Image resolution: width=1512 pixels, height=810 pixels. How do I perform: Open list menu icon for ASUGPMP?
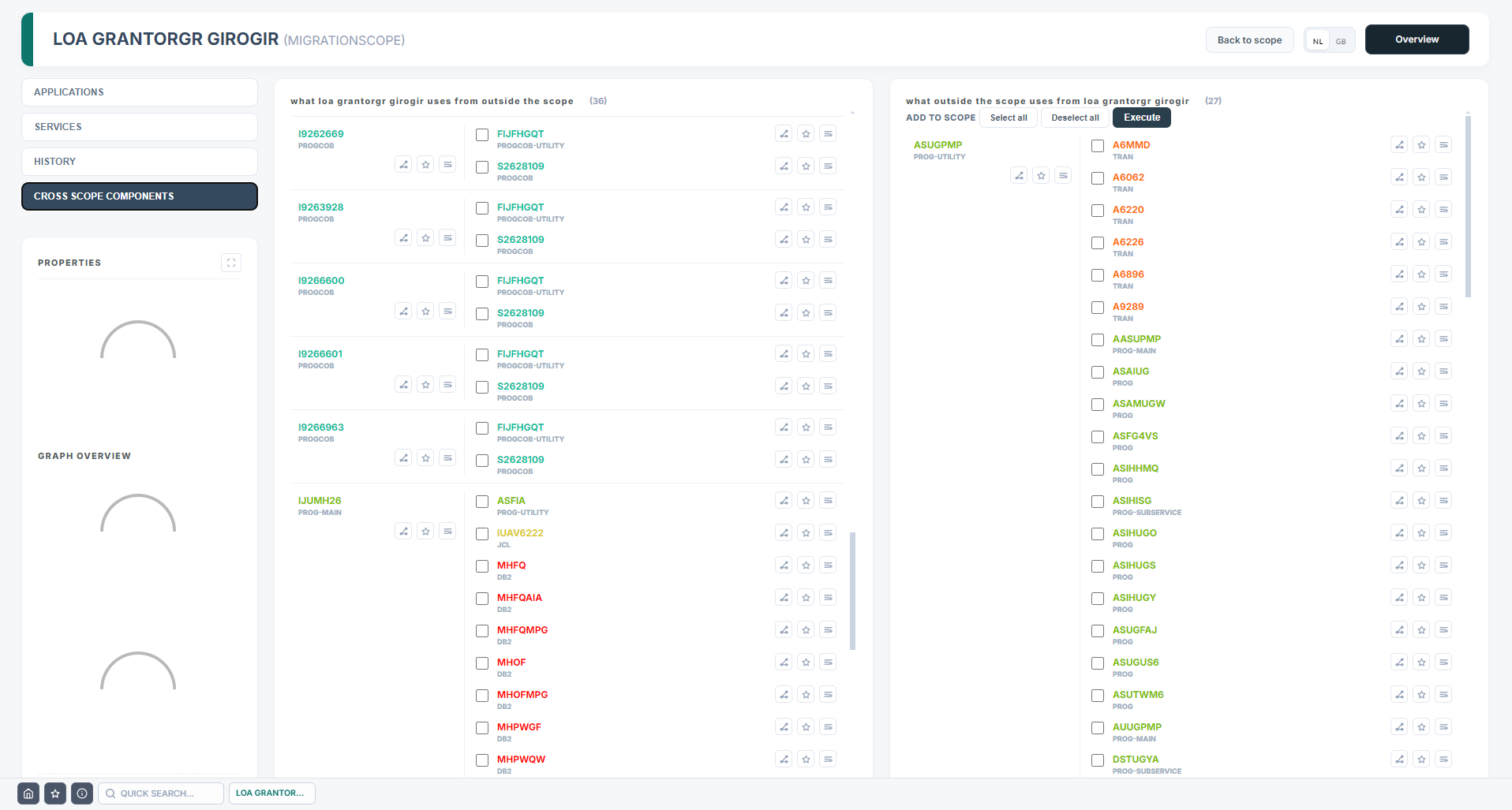[x=1063, y=176]
